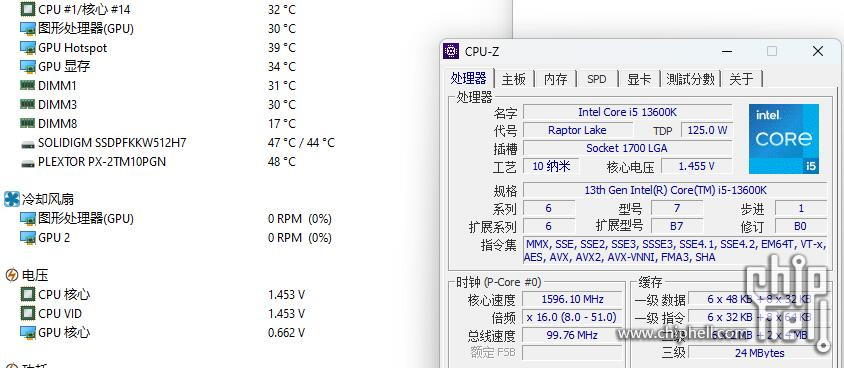The height and width of the screenshot is (368, 844).
Task: Click the TDP field 125.0 W
Action: pos(707,130)
